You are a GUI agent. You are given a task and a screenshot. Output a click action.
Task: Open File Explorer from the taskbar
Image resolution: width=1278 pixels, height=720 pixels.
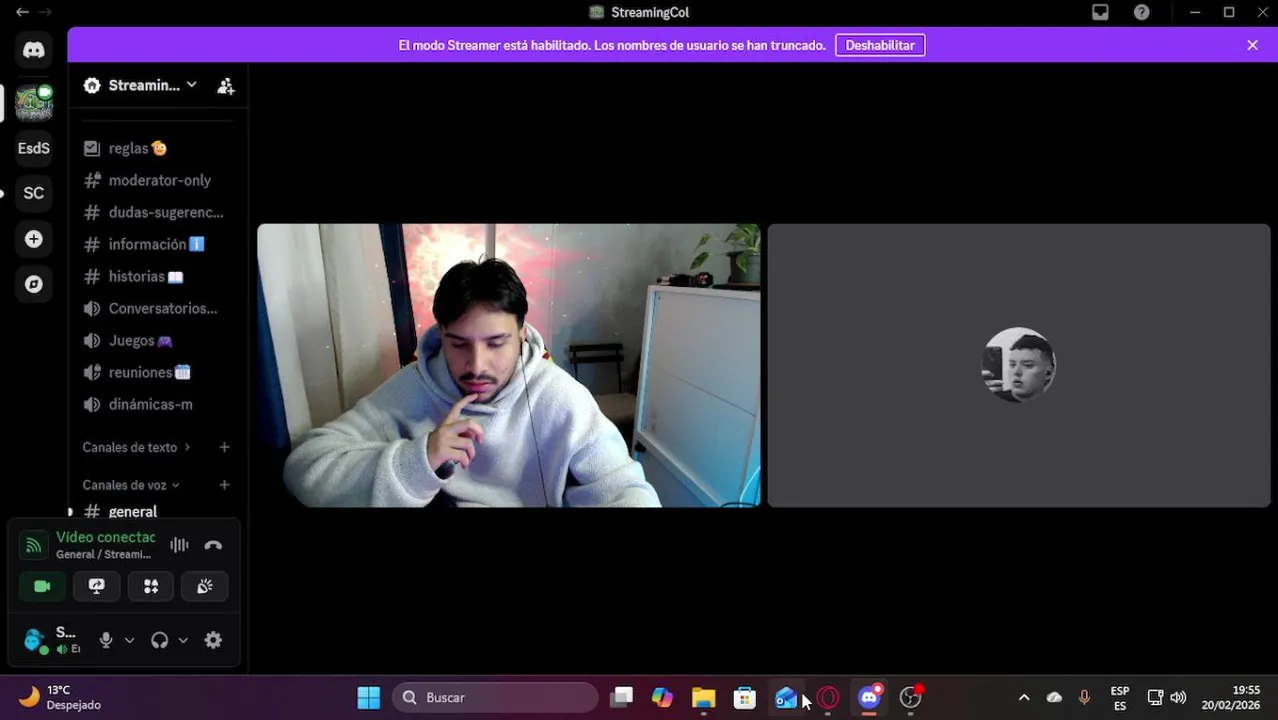tap(704, 697)
